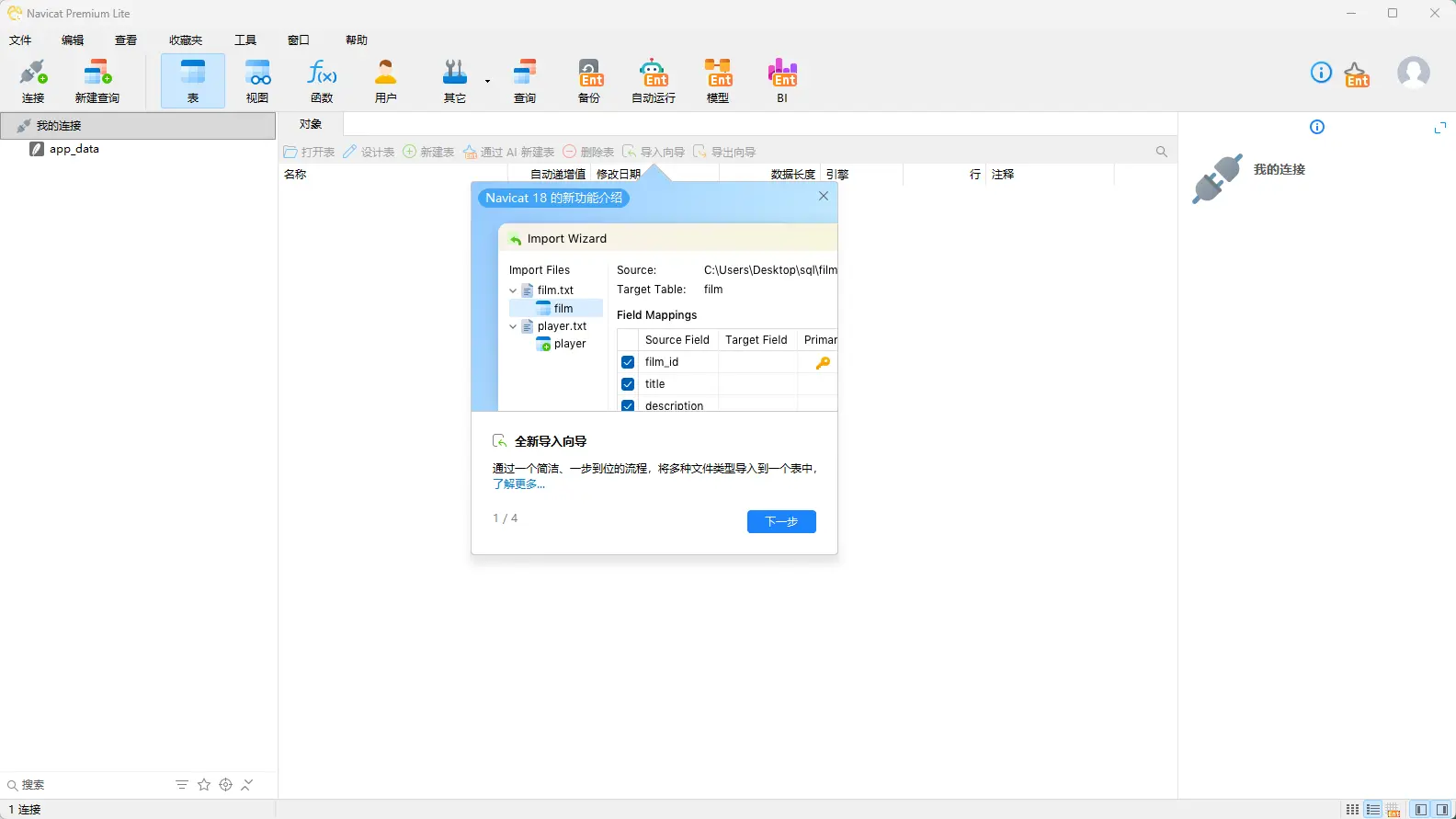Open 自动运行 automation icon
Image resolution: width=1456 pixels, height=819 pixels.
click(654, 81)
